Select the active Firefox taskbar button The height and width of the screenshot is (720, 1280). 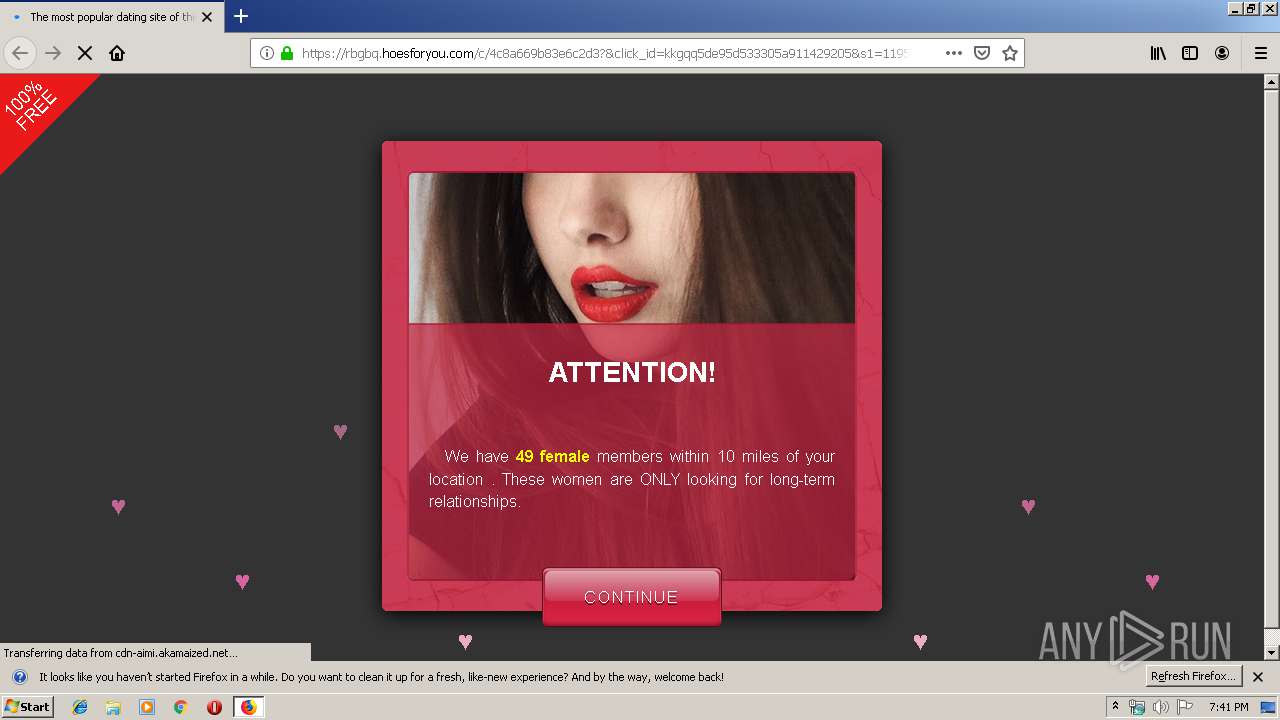click(248, 707)
